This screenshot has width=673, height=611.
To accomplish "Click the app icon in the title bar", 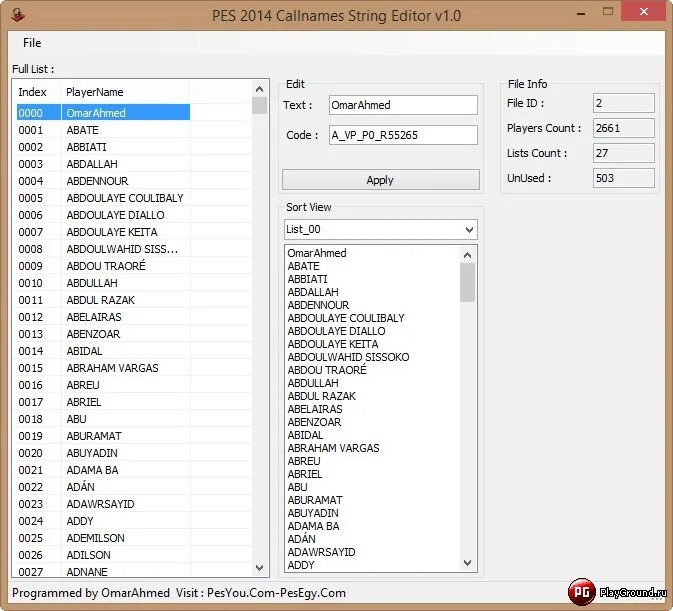I will click(x=18, y=15).
